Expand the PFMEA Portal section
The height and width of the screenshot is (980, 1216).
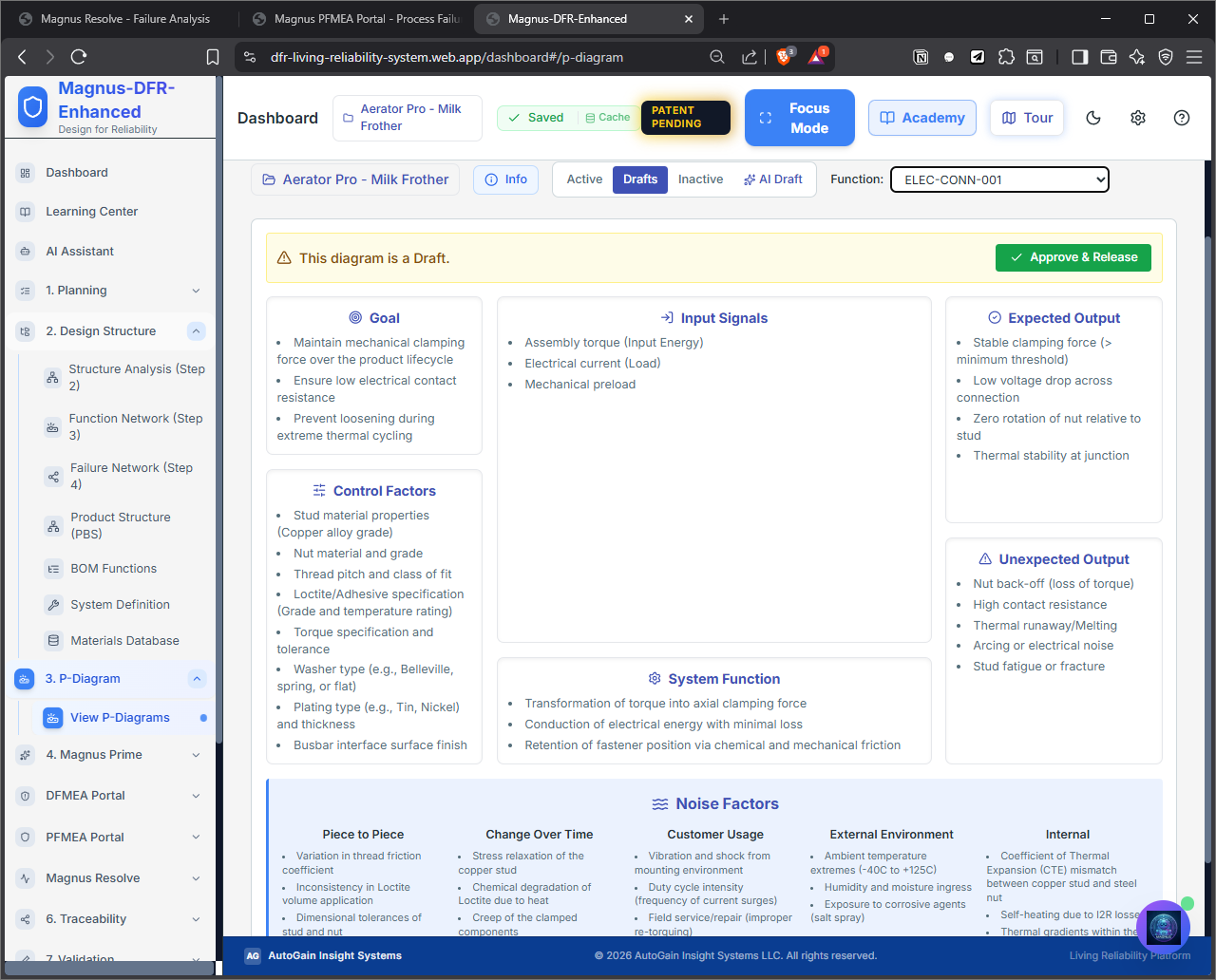196,838
